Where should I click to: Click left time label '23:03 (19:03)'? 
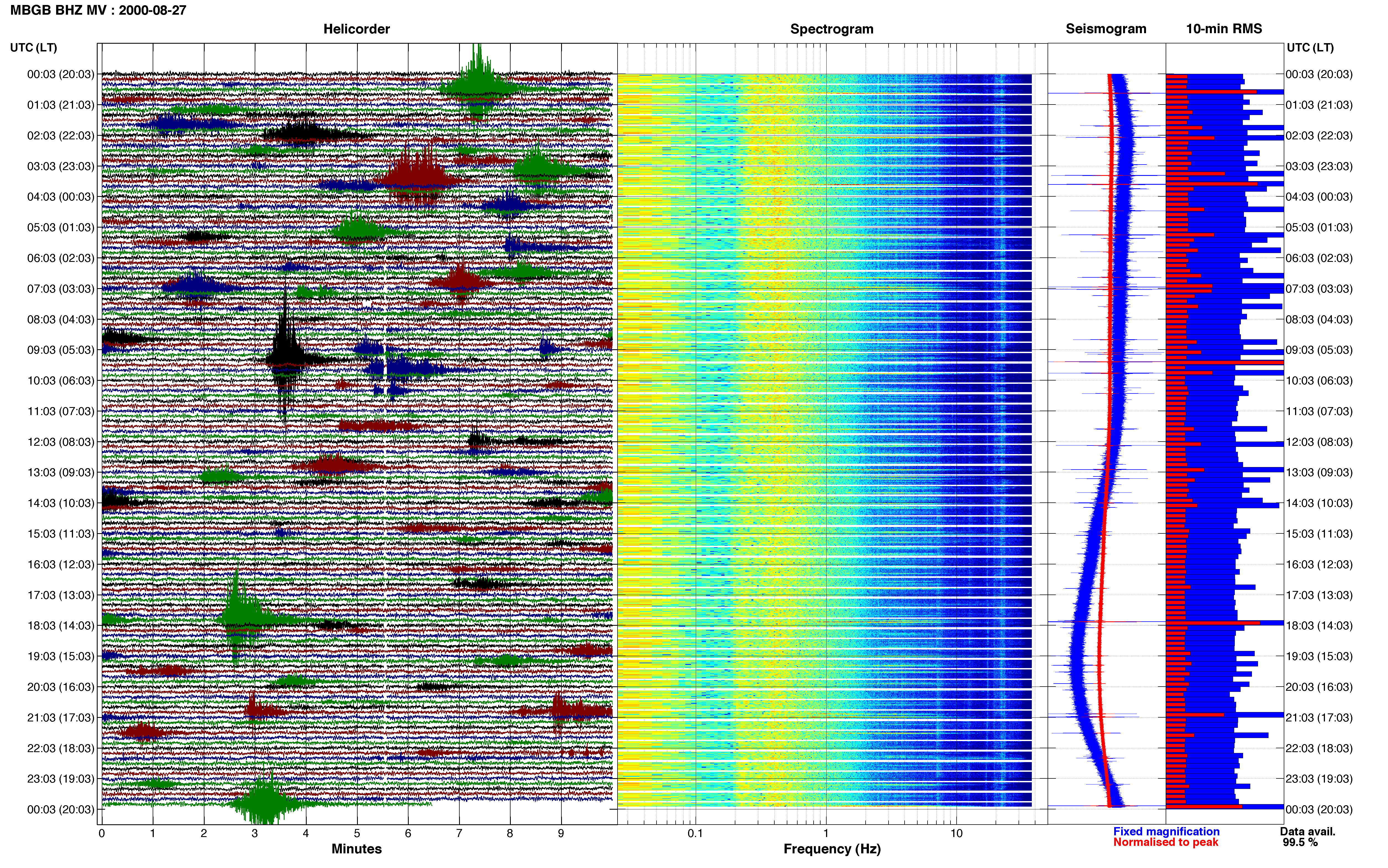click(x=60, y=779)
